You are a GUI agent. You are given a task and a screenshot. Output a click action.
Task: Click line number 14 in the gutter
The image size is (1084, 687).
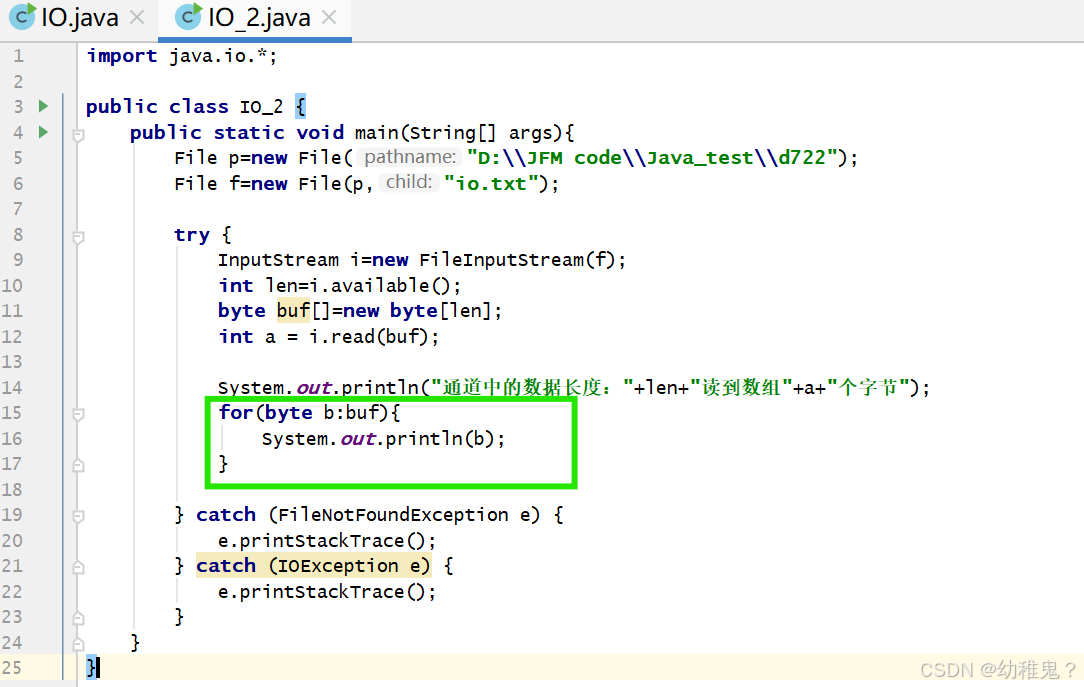pos(12,388)
